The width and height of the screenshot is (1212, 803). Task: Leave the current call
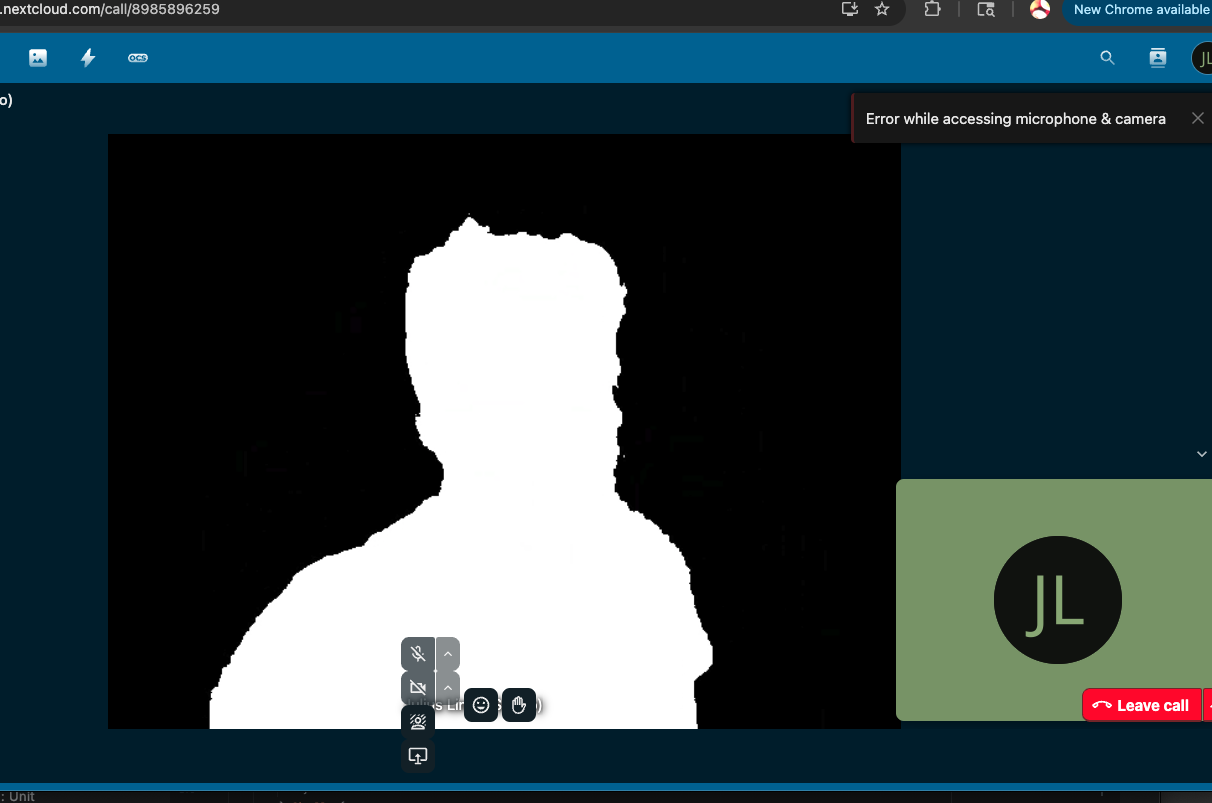(x=1141, y=704)
